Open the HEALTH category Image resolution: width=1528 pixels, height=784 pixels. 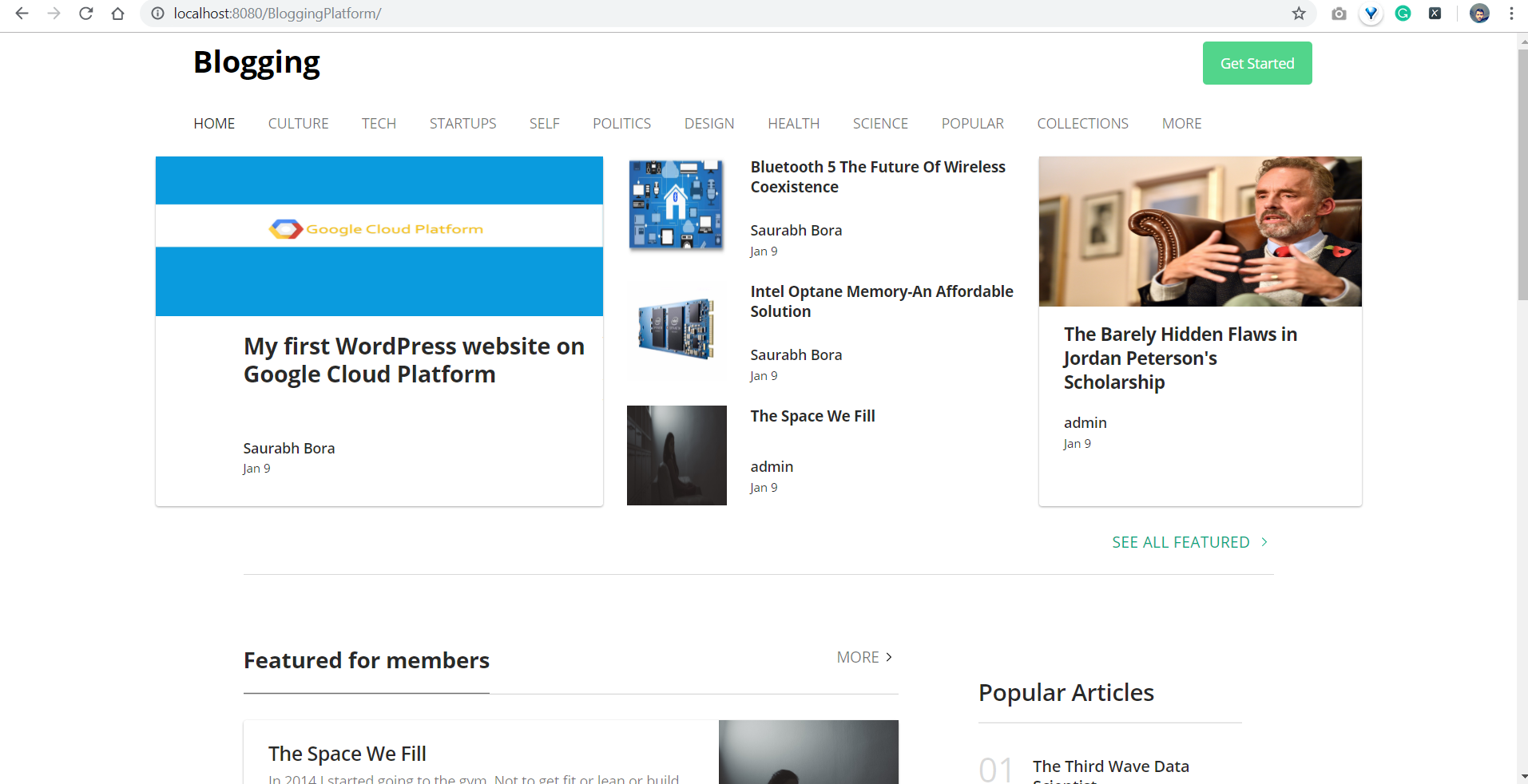coord(793,124)
